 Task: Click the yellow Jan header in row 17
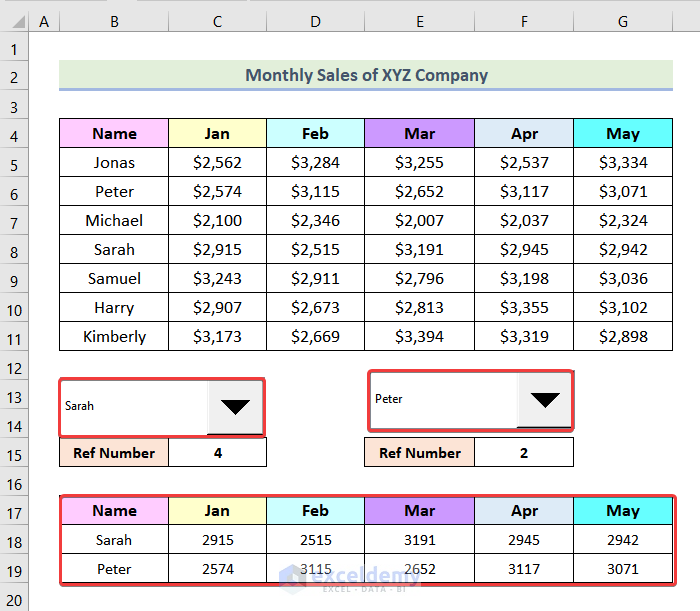(x=217, y=511)
